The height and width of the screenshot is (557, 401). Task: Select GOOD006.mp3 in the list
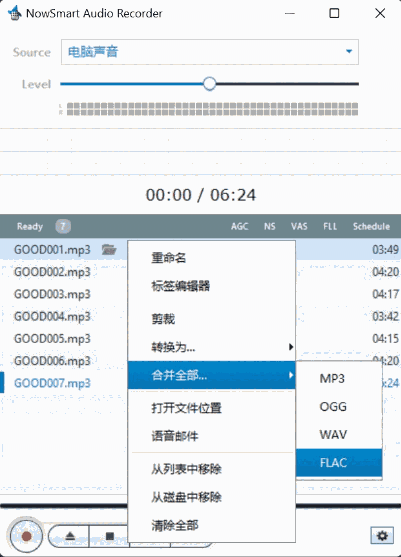pyautogui.click(x=52, y=361)
